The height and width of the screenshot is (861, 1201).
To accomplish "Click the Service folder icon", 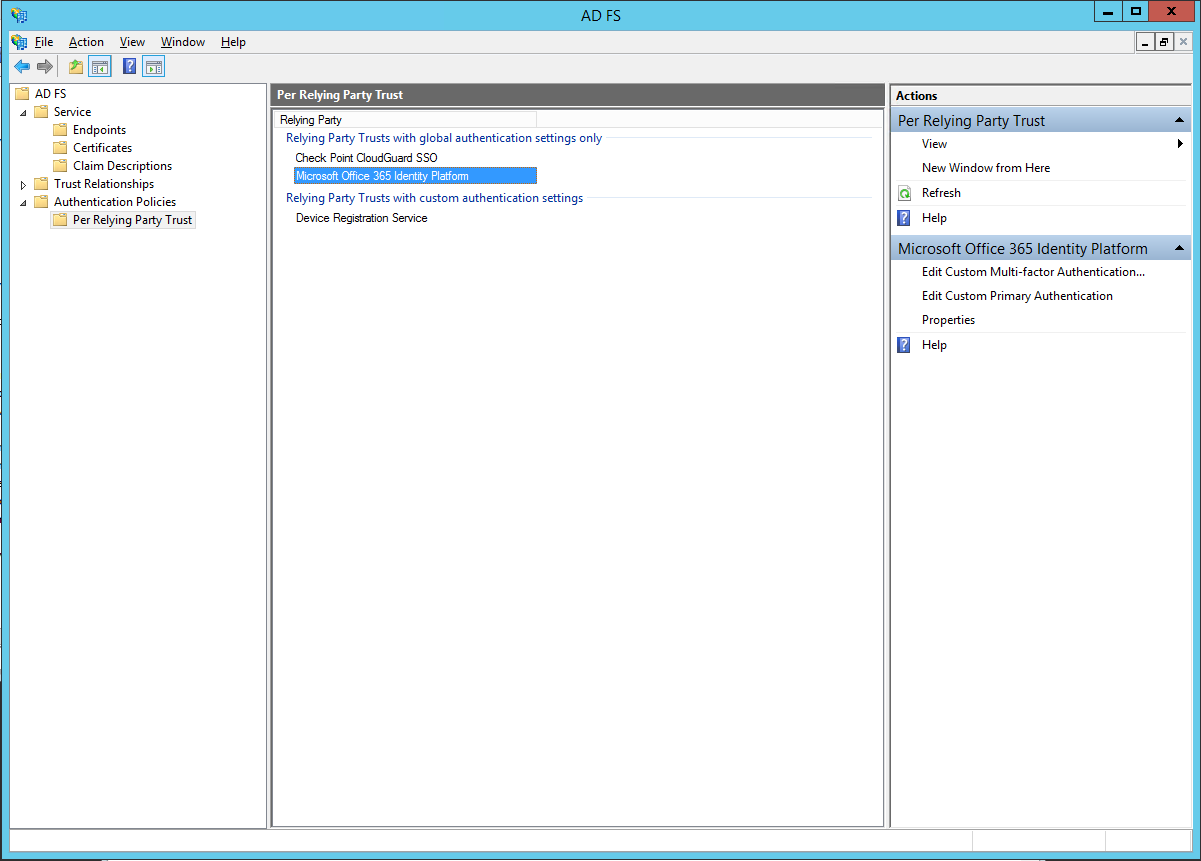I will 41,112.
